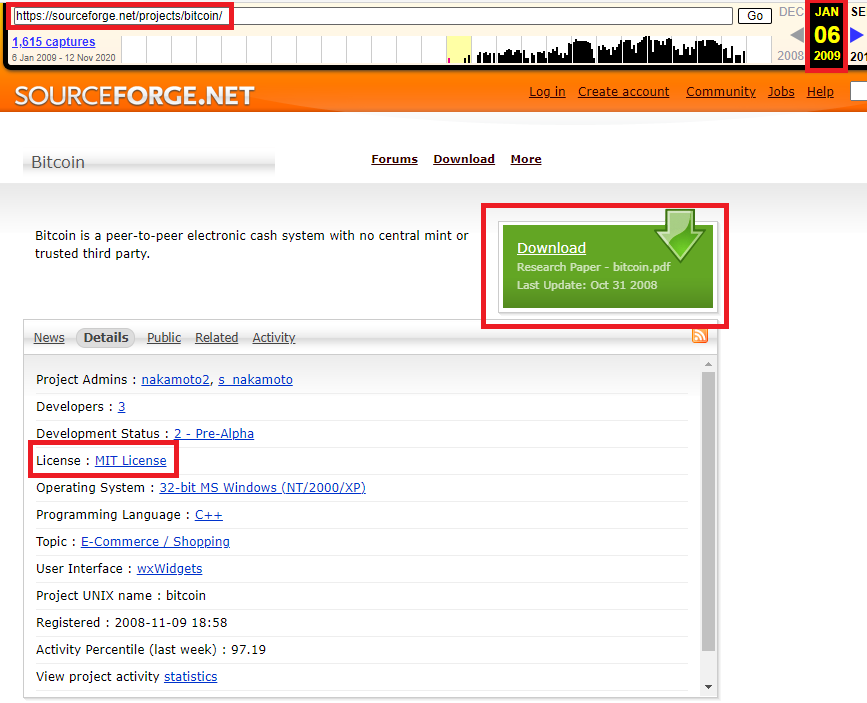Open the Help link
Screen dimensions: 867x703
820,92
